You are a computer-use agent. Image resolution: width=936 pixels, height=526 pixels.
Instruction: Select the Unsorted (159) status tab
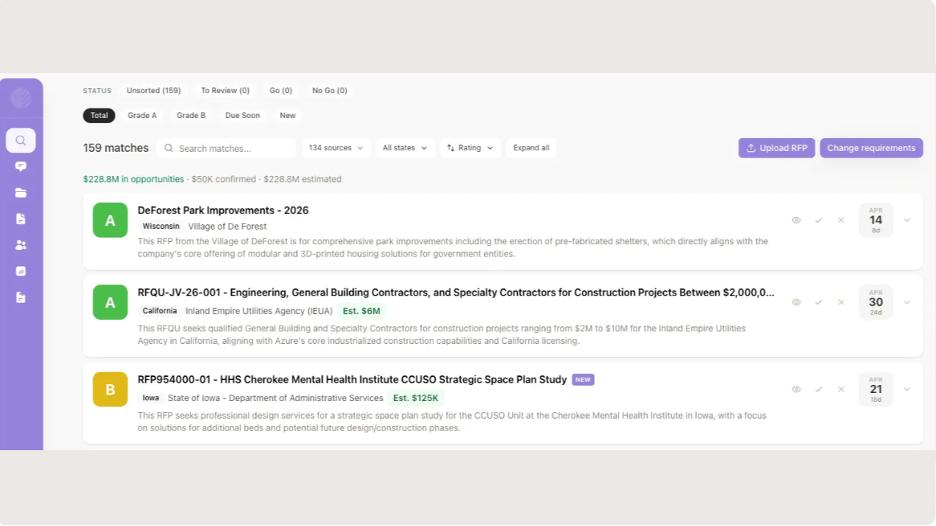coord(153,91)
